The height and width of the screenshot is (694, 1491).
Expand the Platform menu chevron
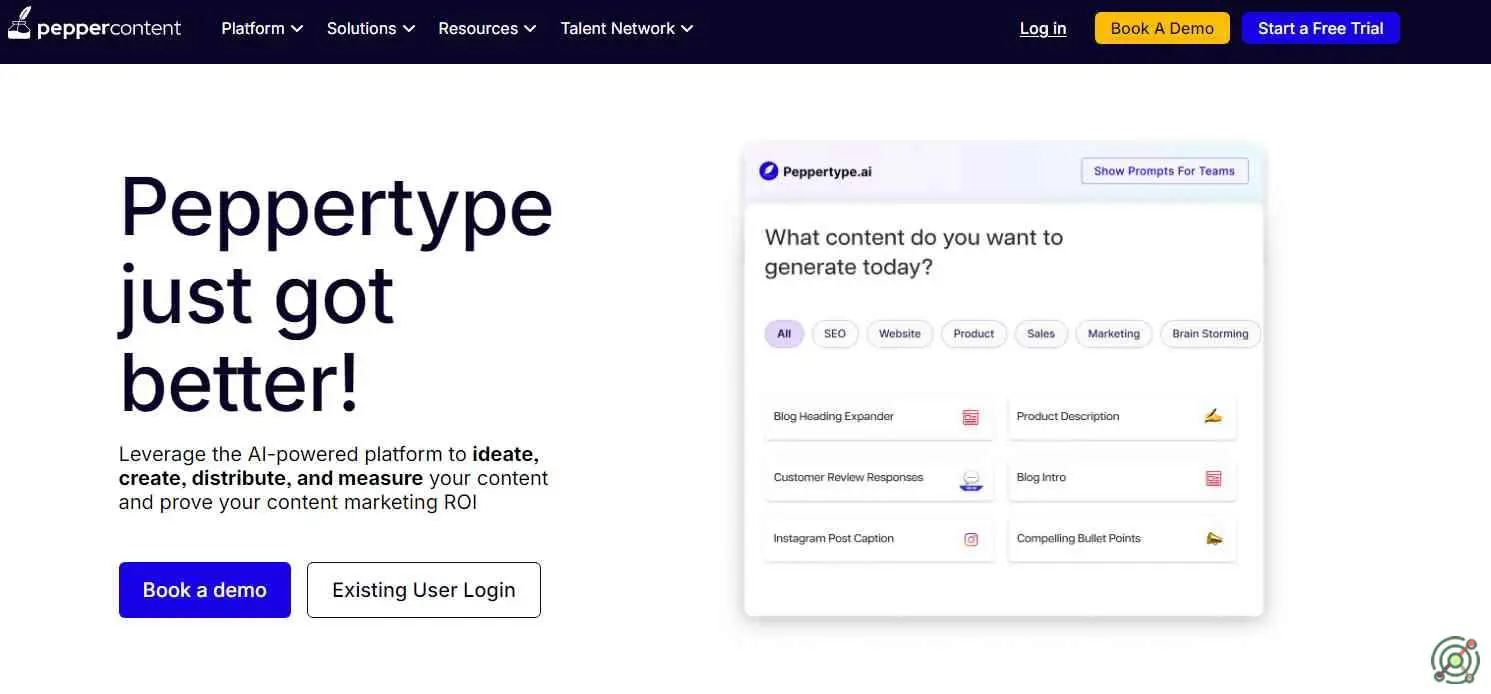point(297,29)
